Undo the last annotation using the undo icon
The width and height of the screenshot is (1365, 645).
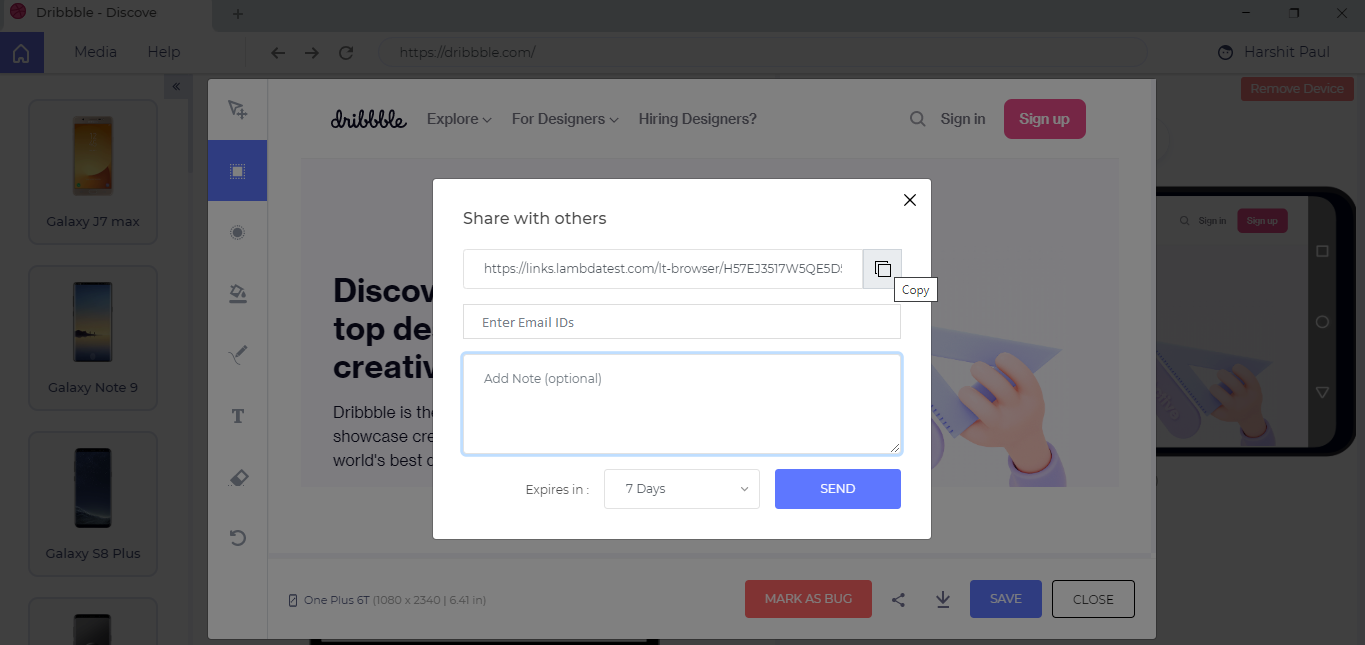[238, 538]
